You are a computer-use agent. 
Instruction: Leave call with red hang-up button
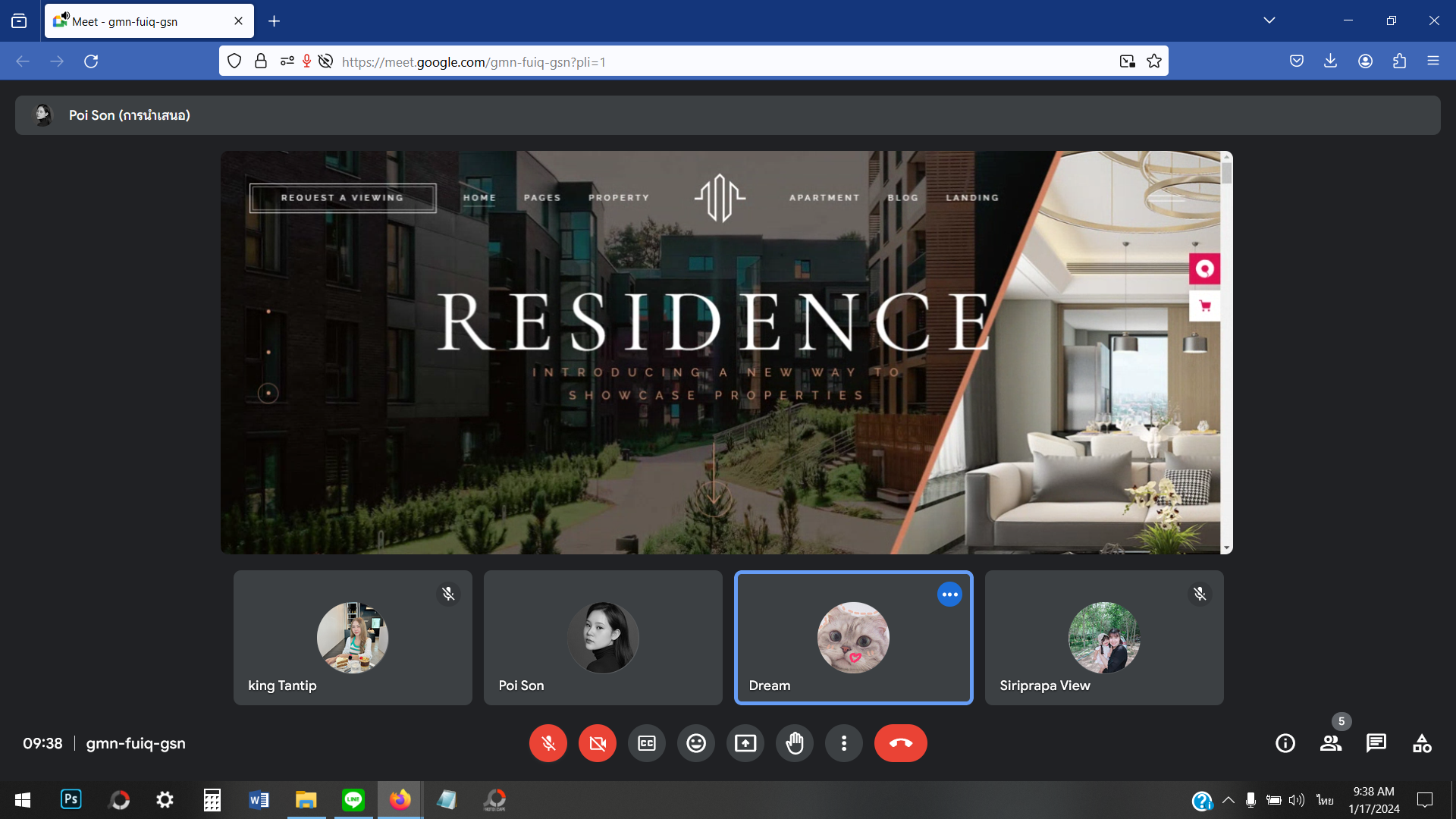point(900,743)
